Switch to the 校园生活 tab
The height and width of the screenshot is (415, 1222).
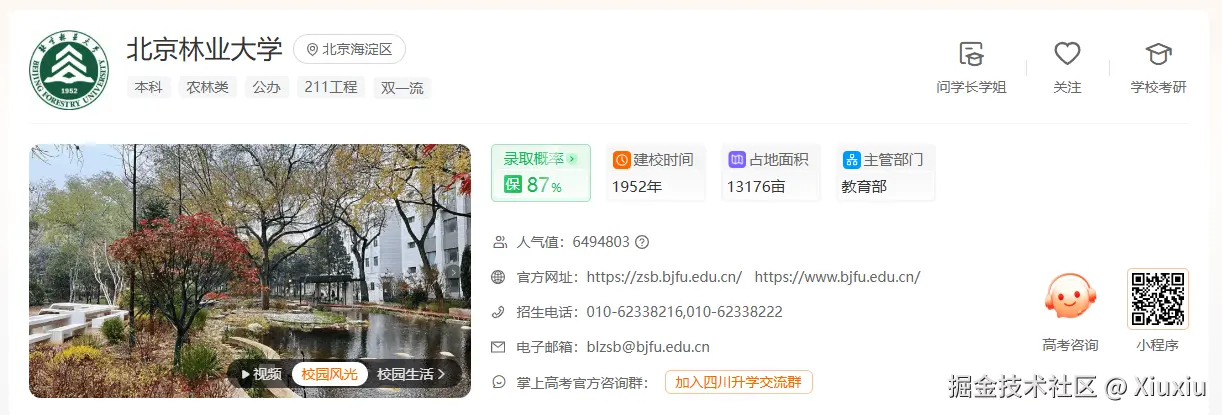coord(405,375)
